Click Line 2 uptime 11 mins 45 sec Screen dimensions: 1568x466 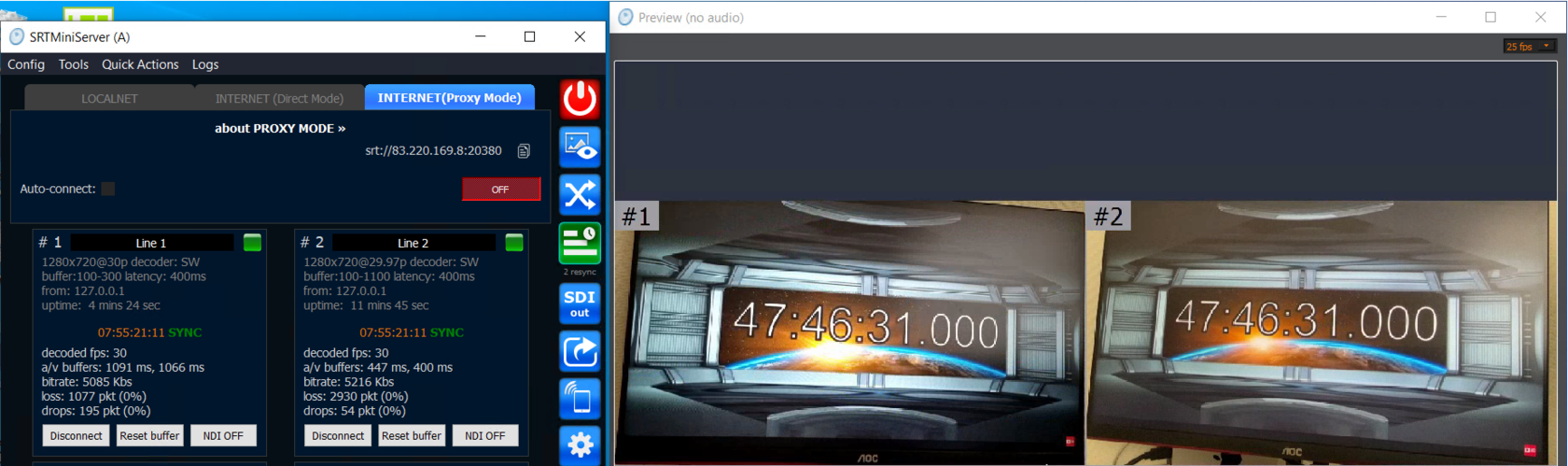coord(366,305)
